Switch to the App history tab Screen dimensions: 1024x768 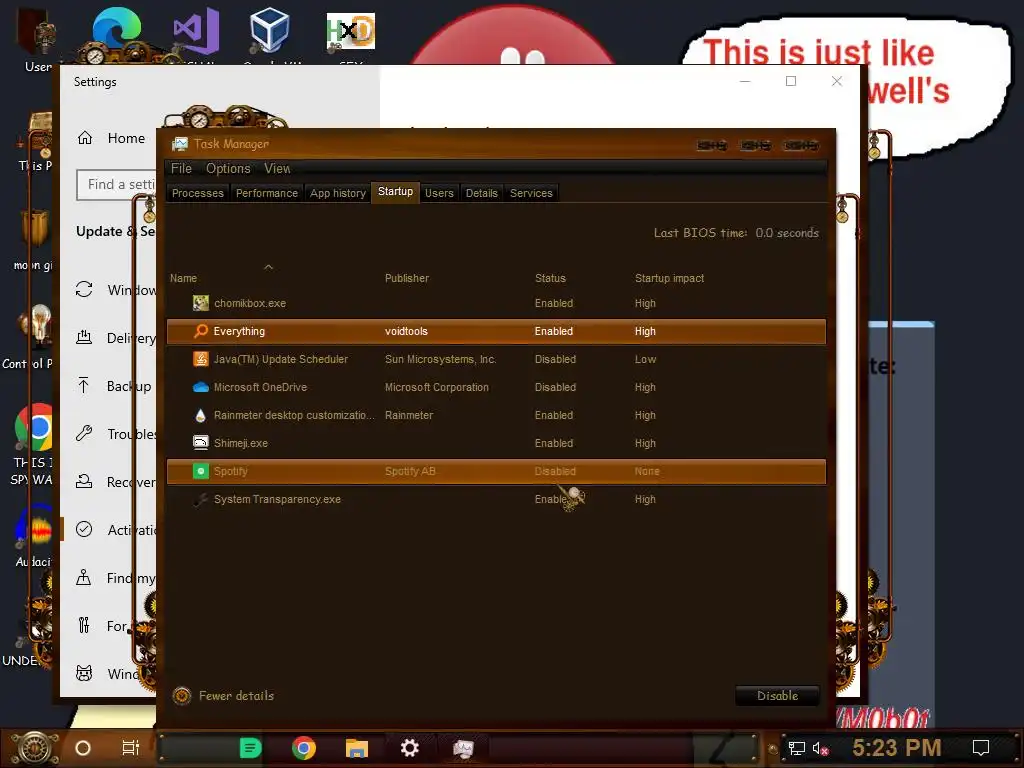(338, 193)
